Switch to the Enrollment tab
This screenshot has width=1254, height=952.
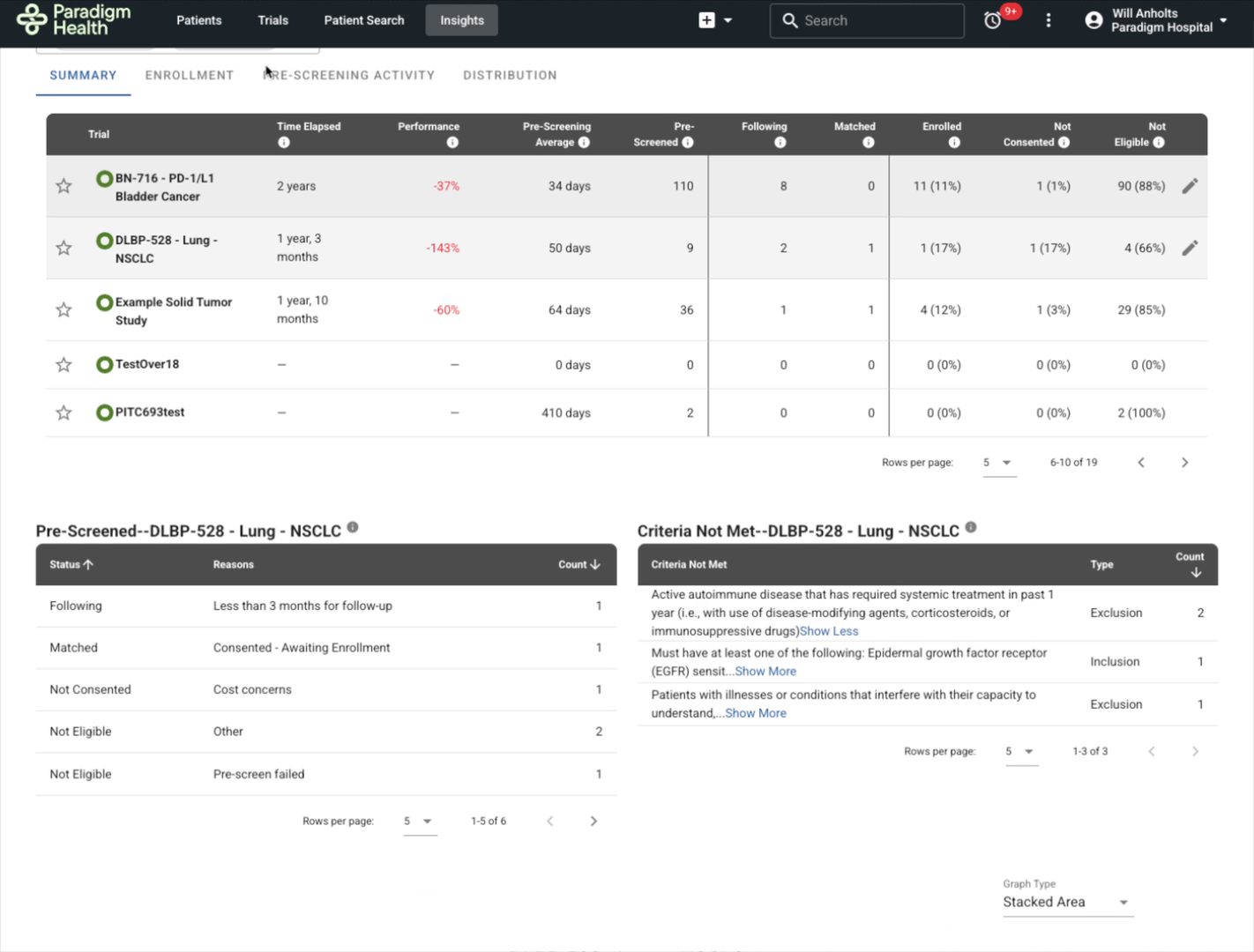point(190,75)
